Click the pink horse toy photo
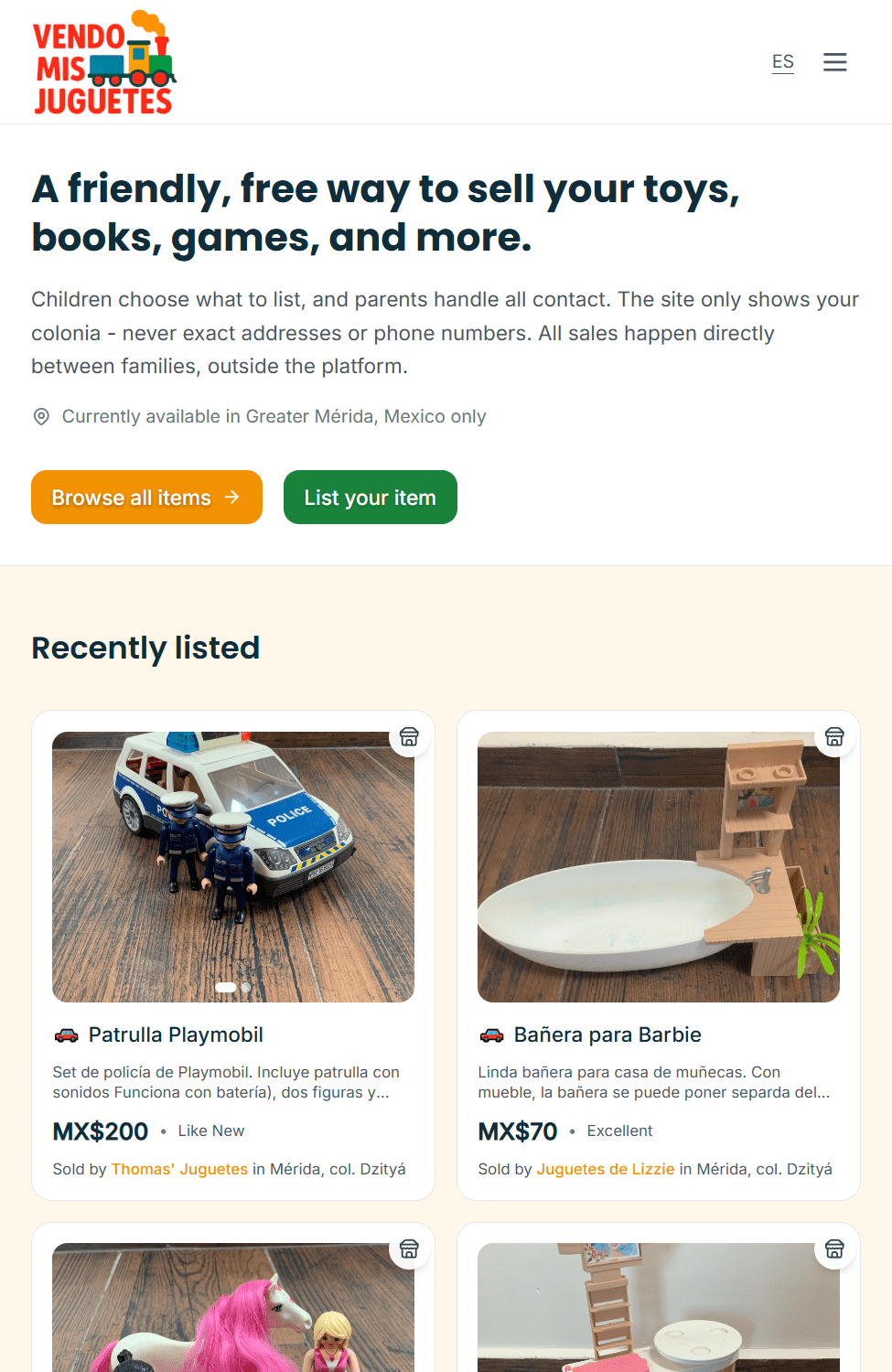892x1372 pixels. click(233, 1307)
